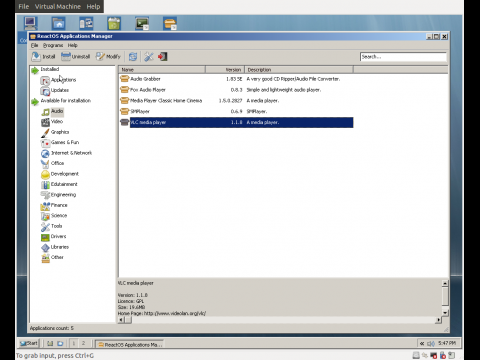
Task: Click the Development hard hat icon
Action: point(45,174)
